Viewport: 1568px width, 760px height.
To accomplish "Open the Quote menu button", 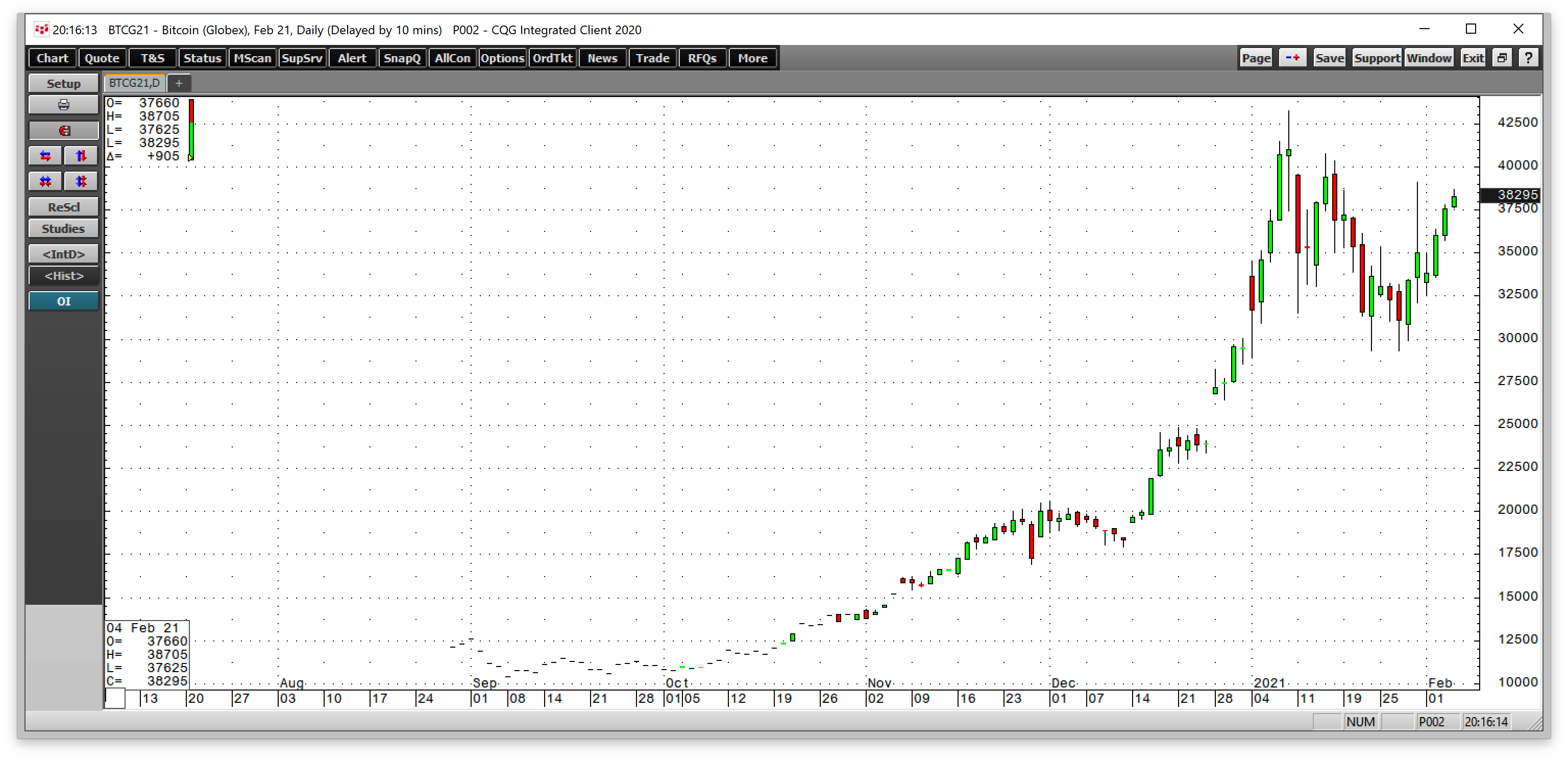I will point(102,58).
